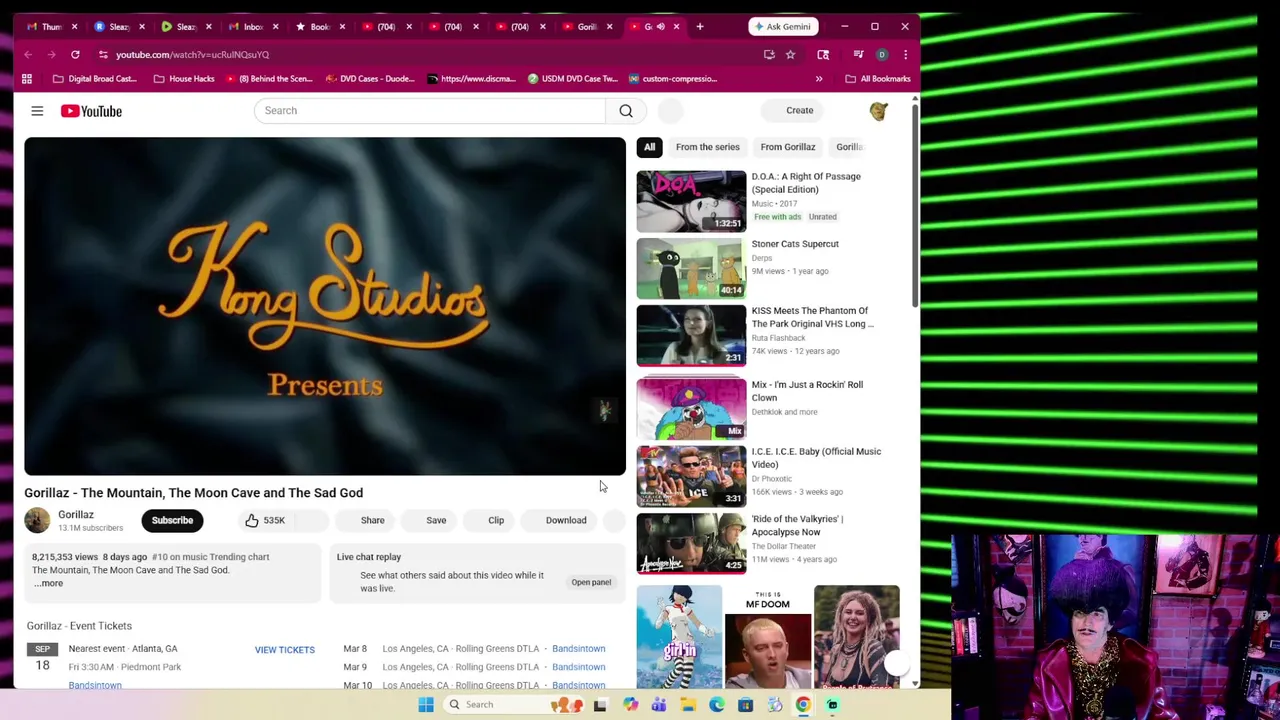Click the Download button
This screenshot has width=1280, height=720.
coord(566,520)
